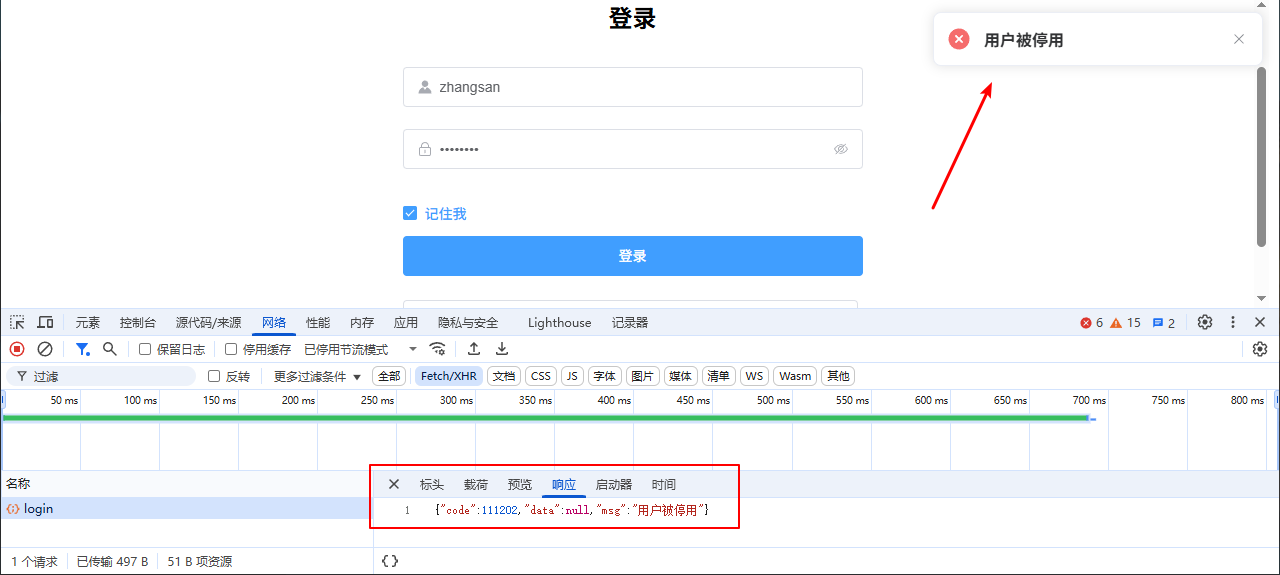The image size is (1280, 575).
Task: Select the login request row
Action: tap(186, 509)
